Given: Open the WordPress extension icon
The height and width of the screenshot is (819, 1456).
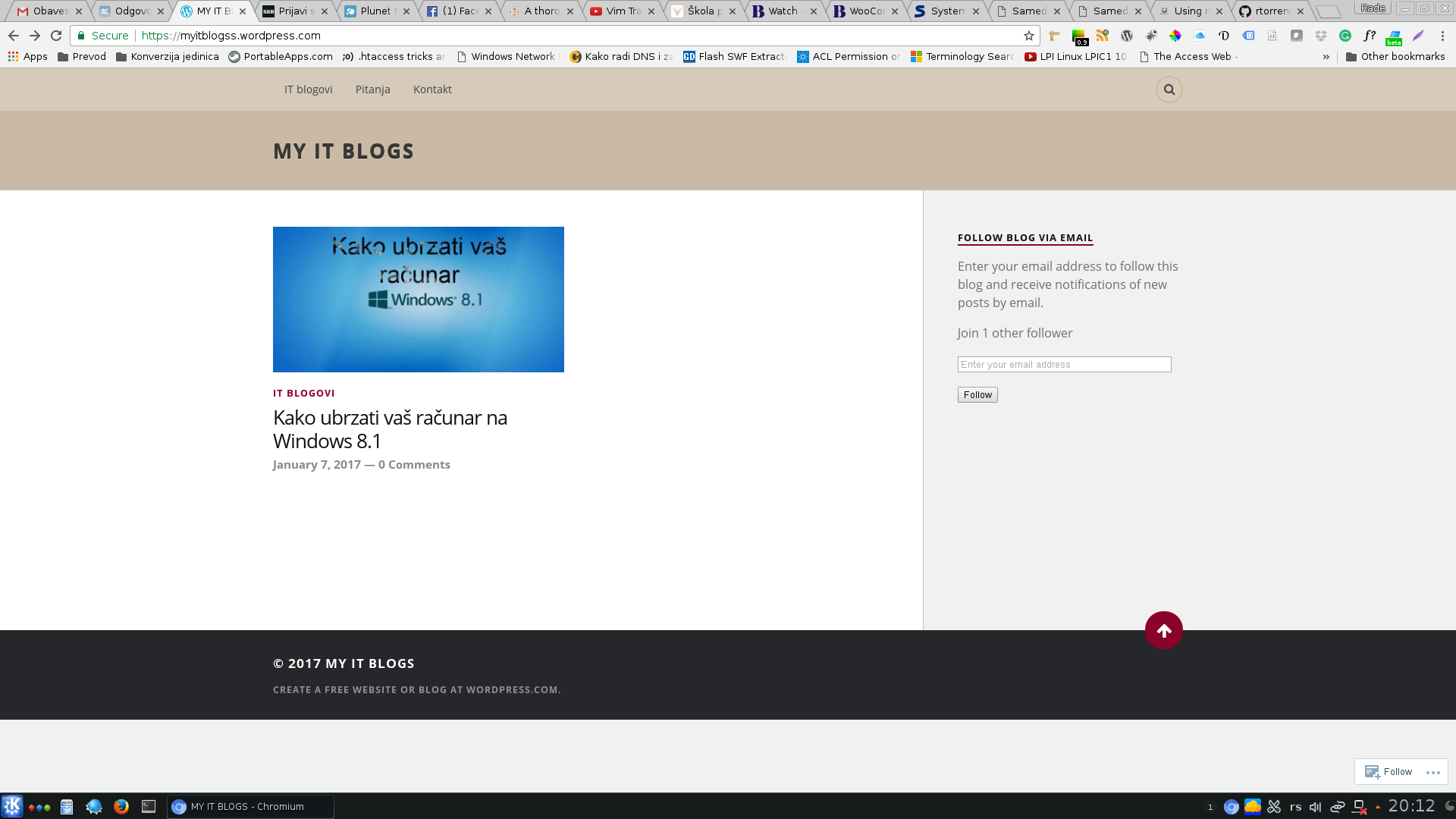Looking at the screenshot, I should [x=1126, y=36].
